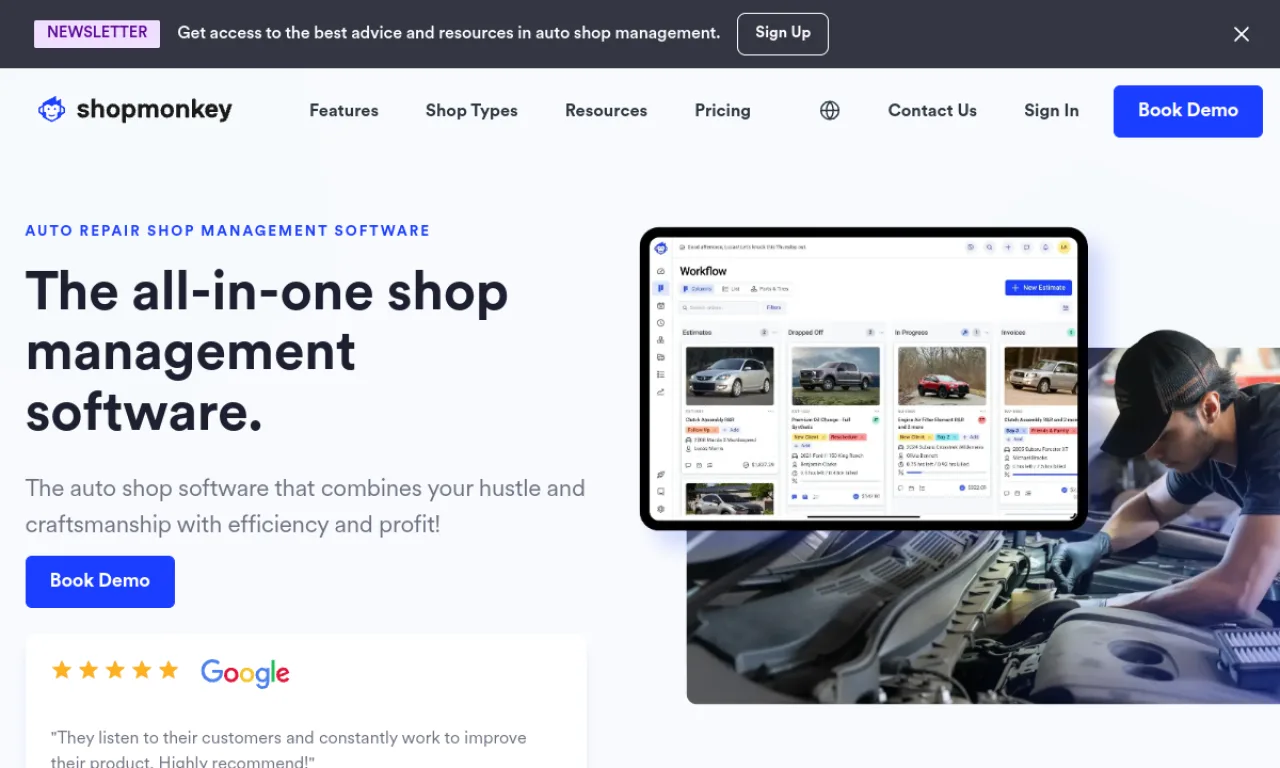
Task: Click Book Demo under the hero tagline
Action: pos(100,581)
